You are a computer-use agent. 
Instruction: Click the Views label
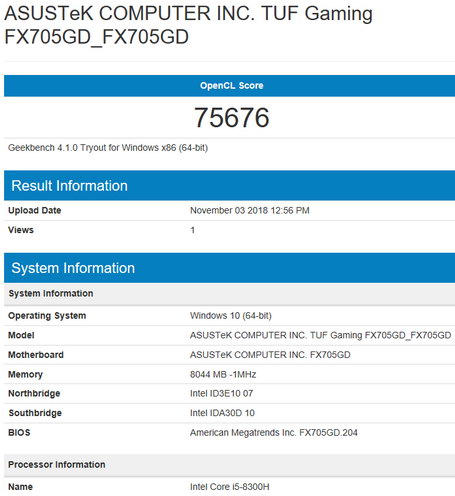21,230
